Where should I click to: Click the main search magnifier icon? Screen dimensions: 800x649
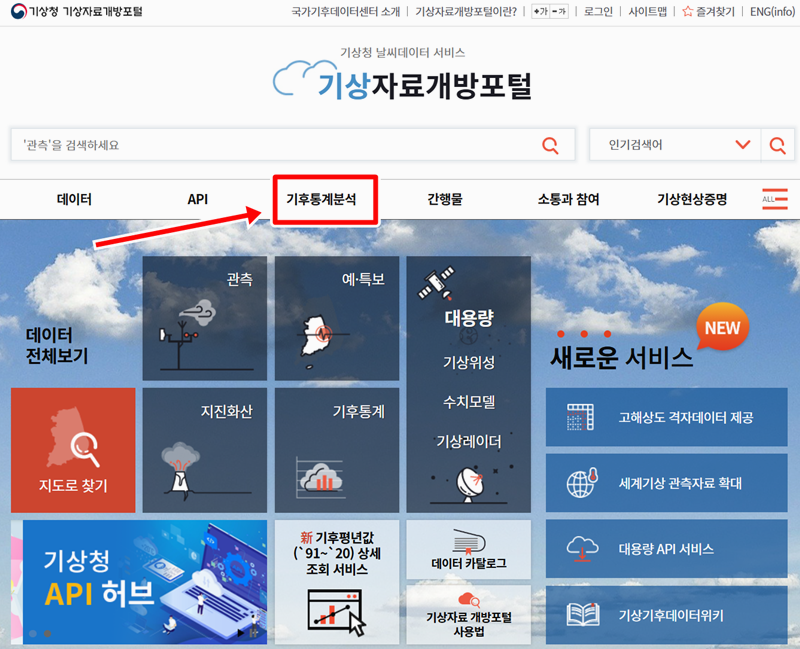(x=549, y=145)
